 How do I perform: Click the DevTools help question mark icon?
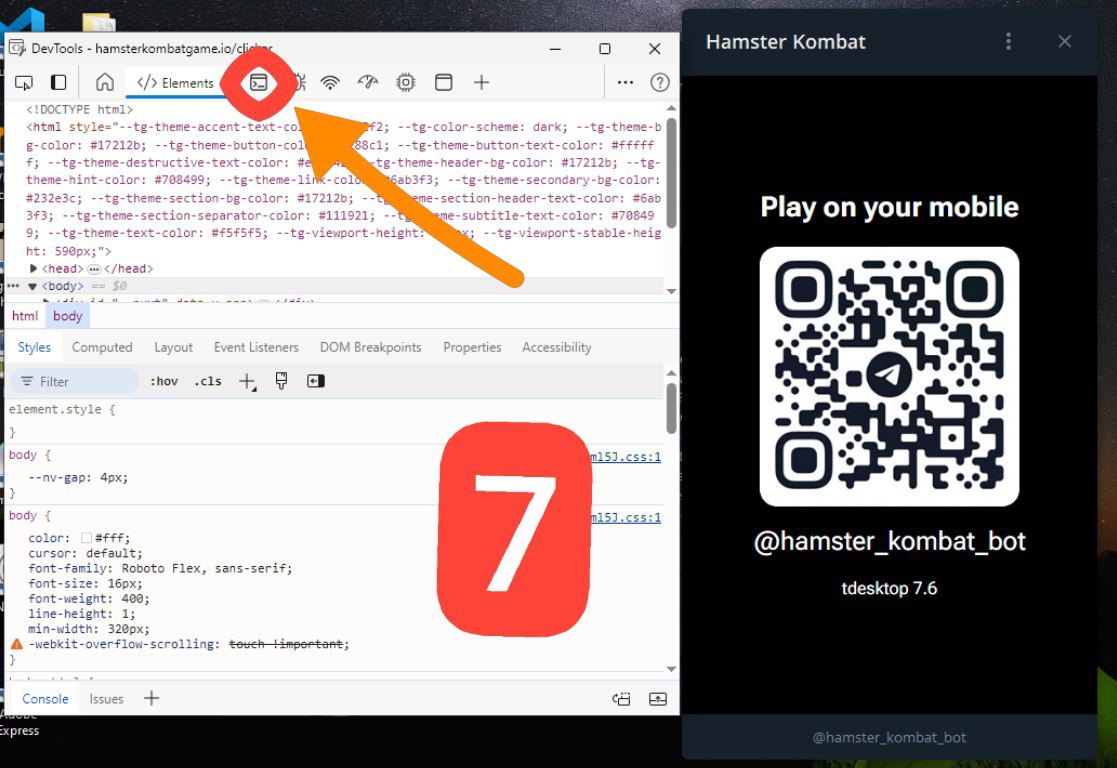pos(660,83)
